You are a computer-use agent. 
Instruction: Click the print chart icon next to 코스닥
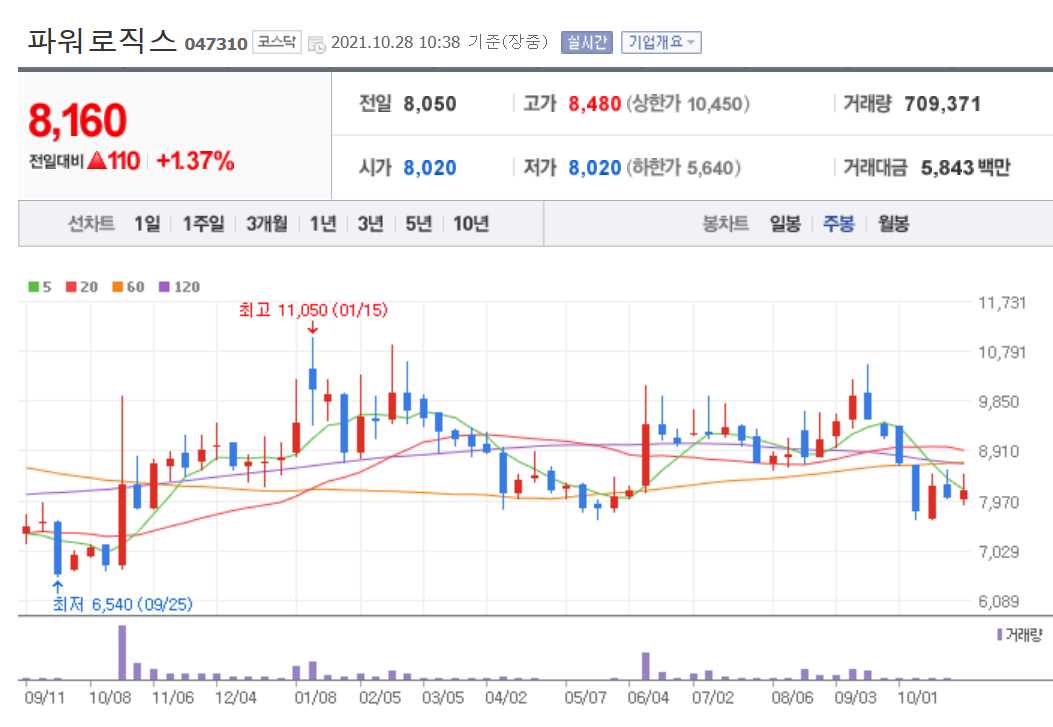click(x=315, y=42)
